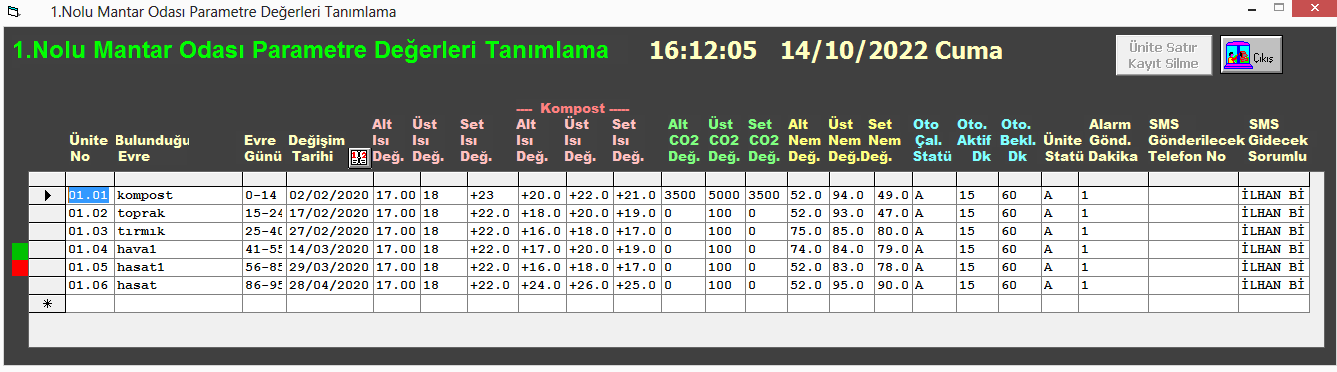This screenshot has width=1337, height=372.
Task: Click the Çıkış exit button
Action: pyautogui.click(x=1251, y=55)
